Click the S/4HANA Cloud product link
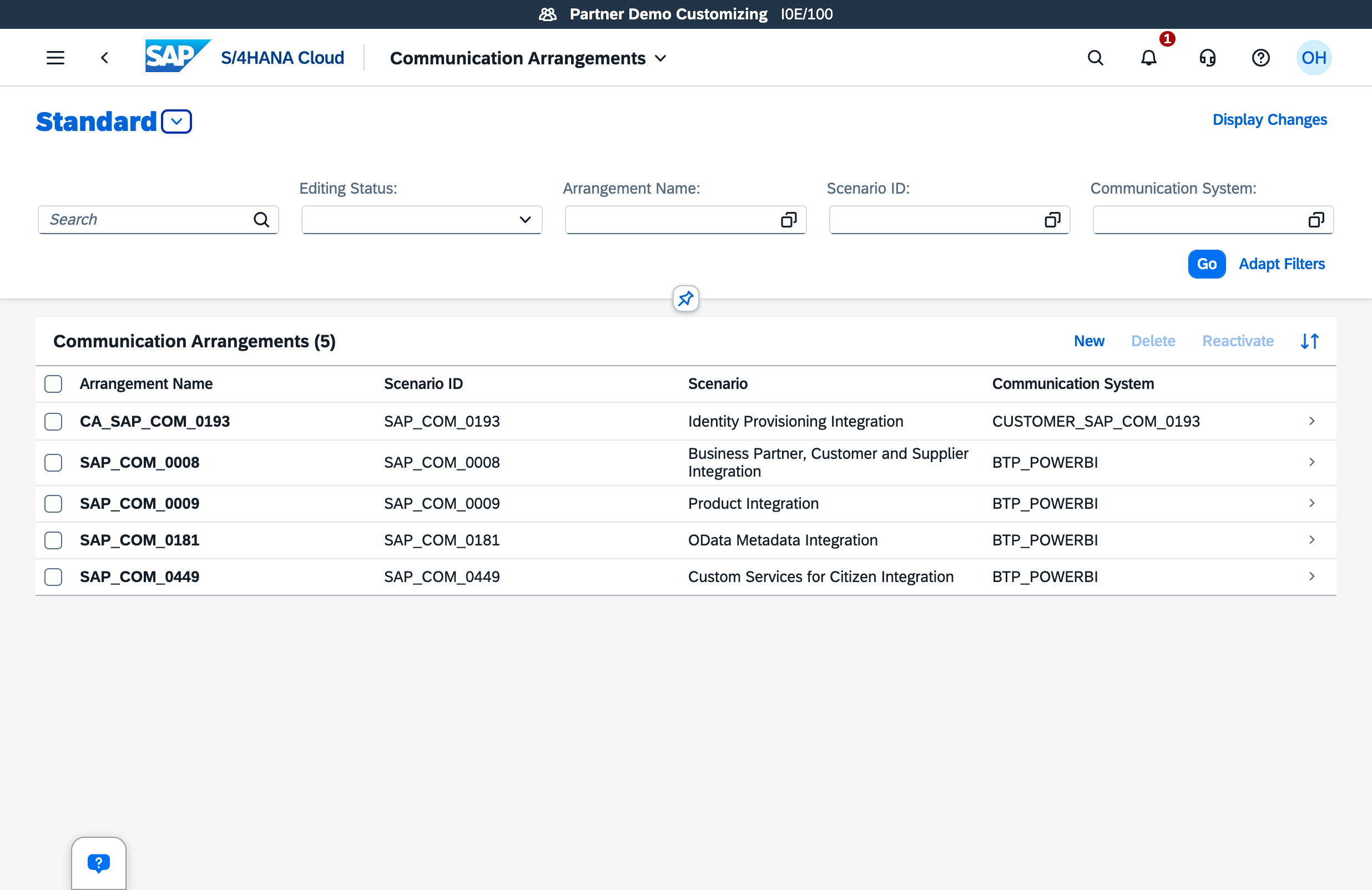 click(x=283, y=58)
